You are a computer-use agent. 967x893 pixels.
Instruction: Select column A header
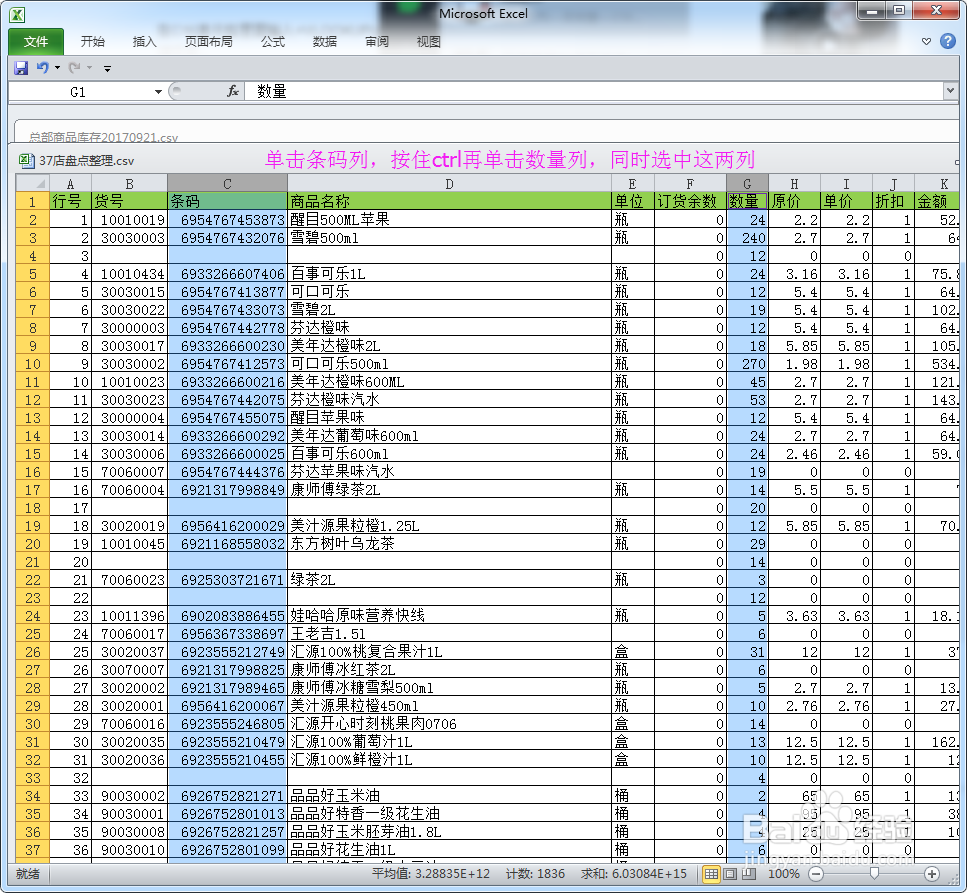[x=70, y=184]
